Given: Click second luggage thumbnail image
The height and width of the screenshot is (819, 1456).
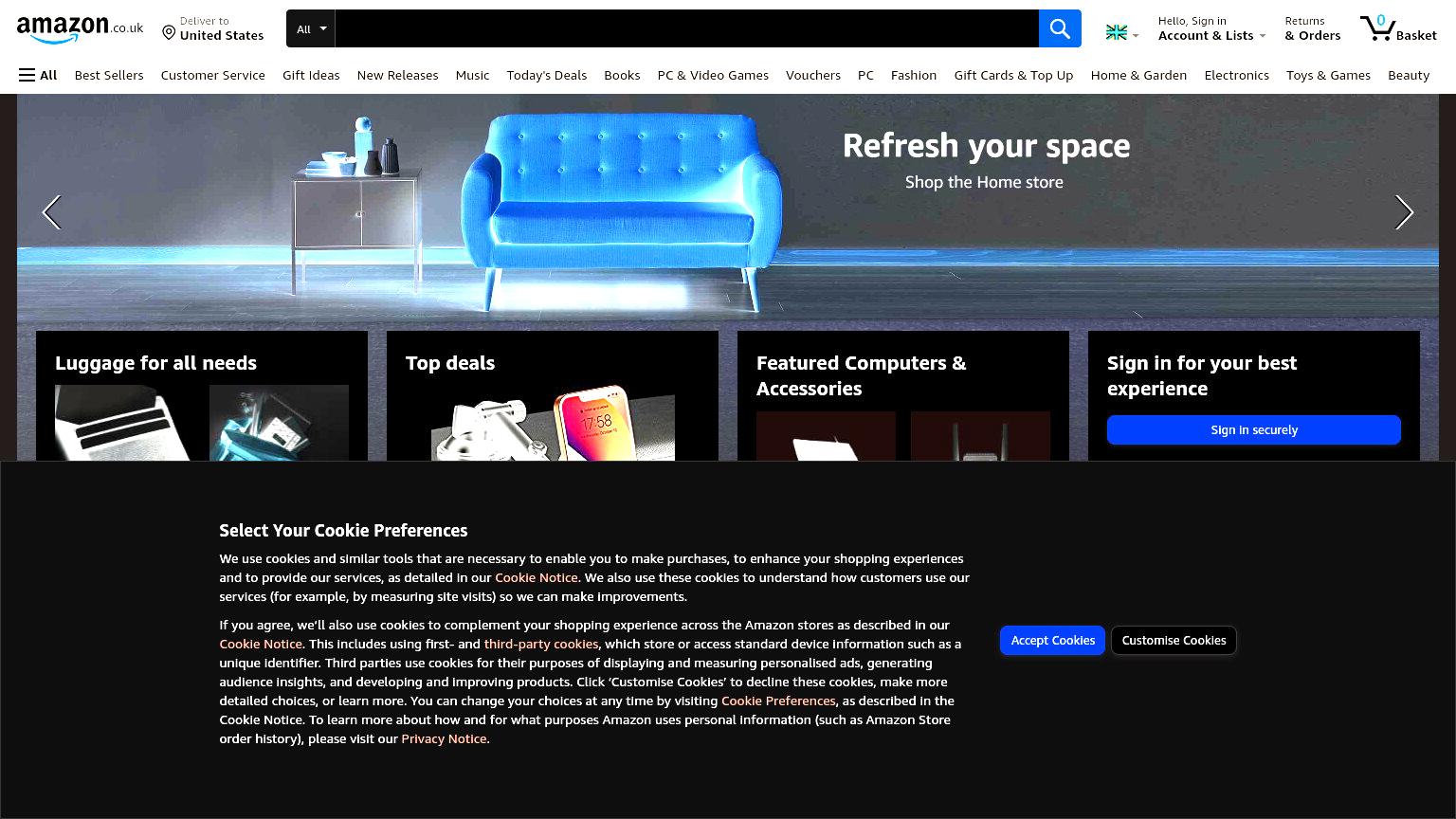Looking at the screenshot, I should [279, 423].
